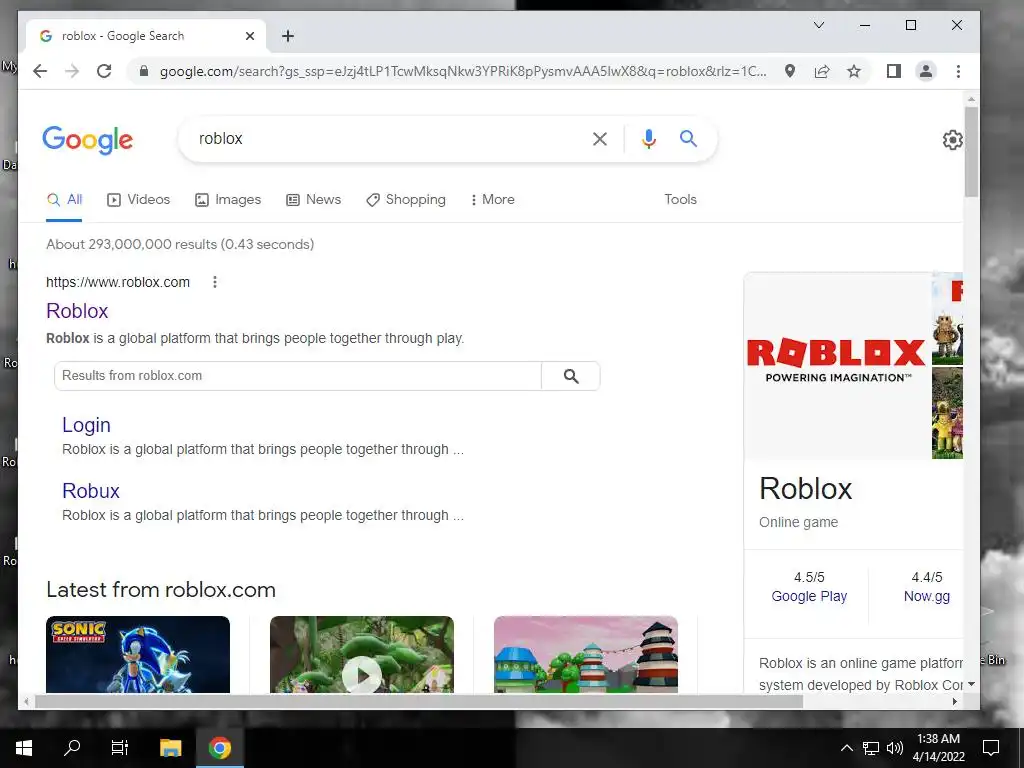Open the search Tools options
The image size is (1024, 768).
point(680,200)
